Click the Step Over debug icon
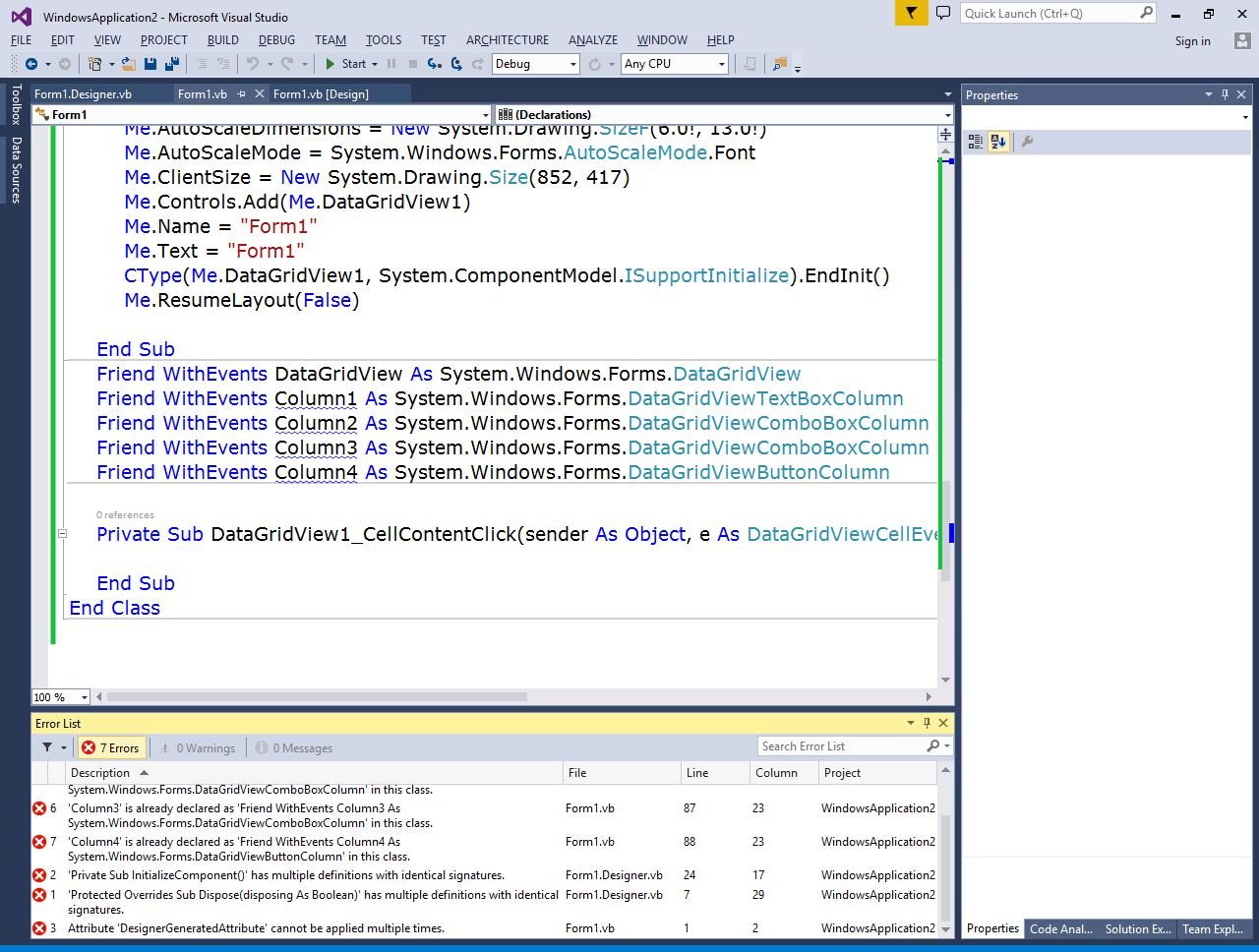Image resolution: width=1259 pixels, height=952 pixels. pyautogui.click(x=456, y=64)
